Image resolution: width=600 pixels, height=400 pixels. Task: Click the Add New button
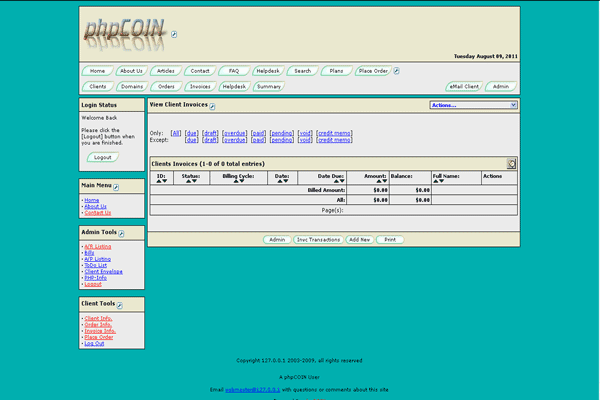tap(359, 240)
